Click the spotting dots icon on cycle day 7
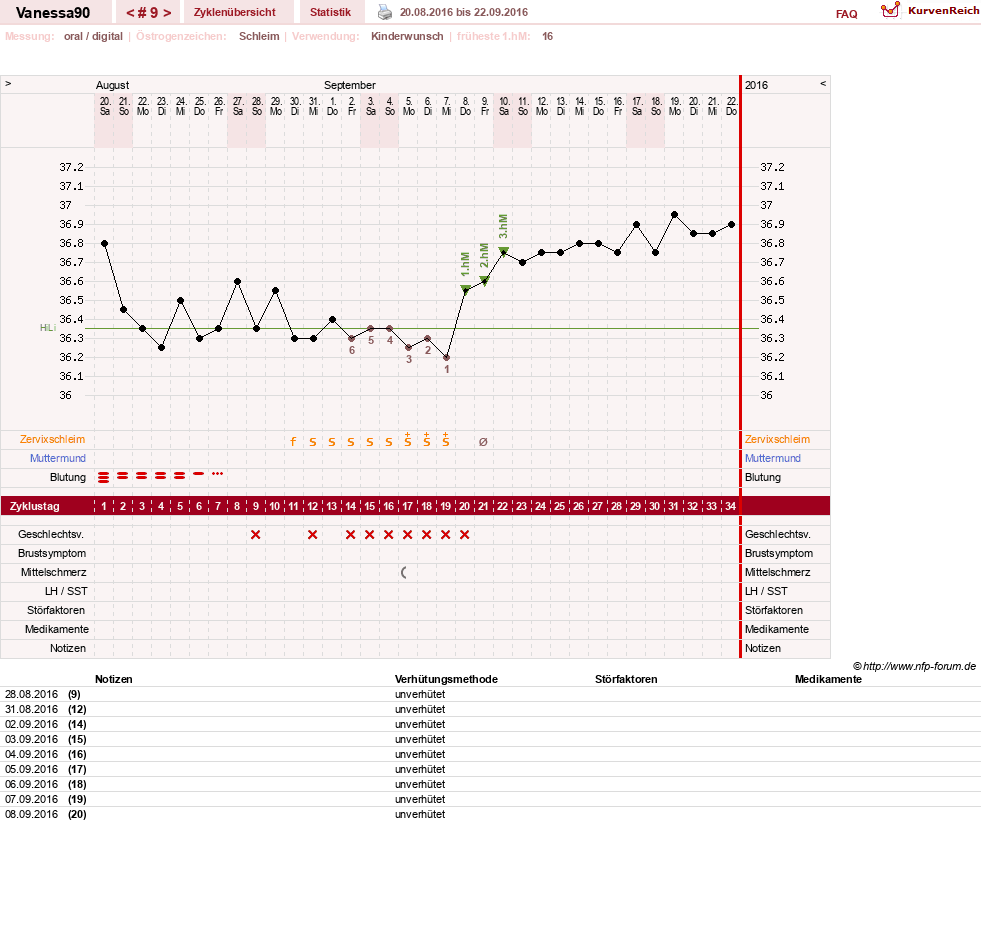 point(218,474)
